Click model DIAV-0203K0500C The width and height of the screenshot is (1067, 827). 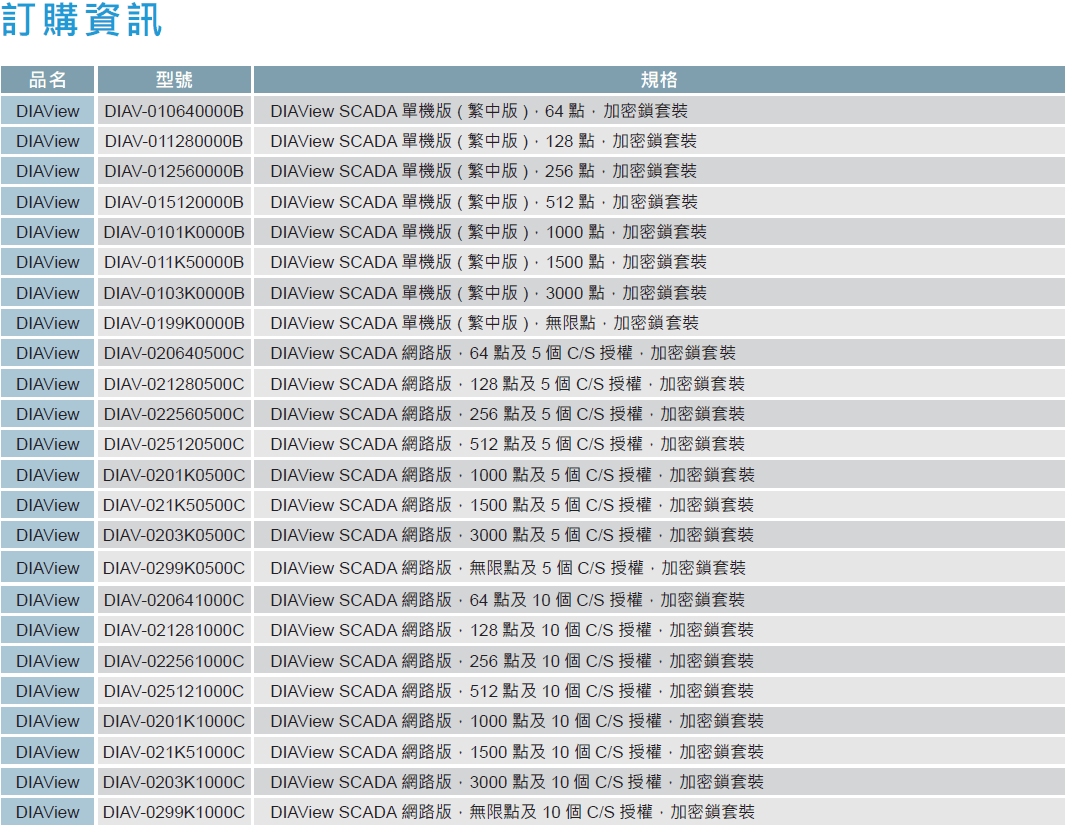174,535
